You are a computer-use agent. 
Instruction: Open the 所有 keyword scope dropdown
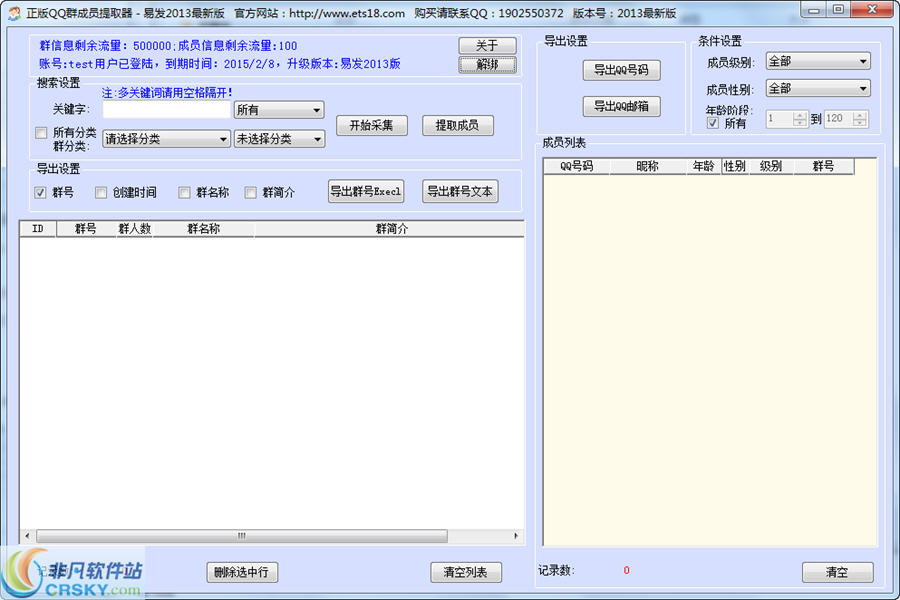(279, 110)
